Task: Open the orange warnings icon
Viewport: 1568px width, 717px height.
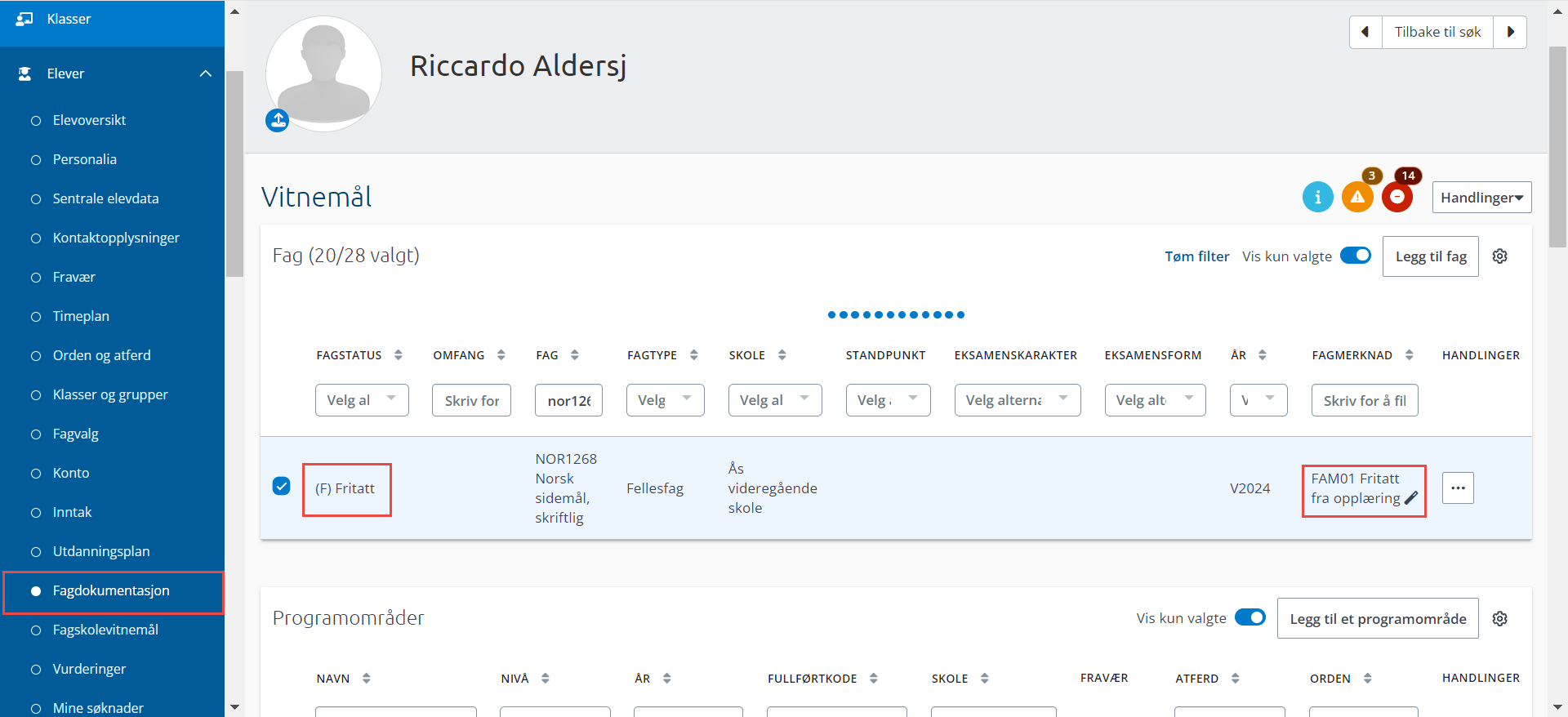Action: click(1356, 197)
